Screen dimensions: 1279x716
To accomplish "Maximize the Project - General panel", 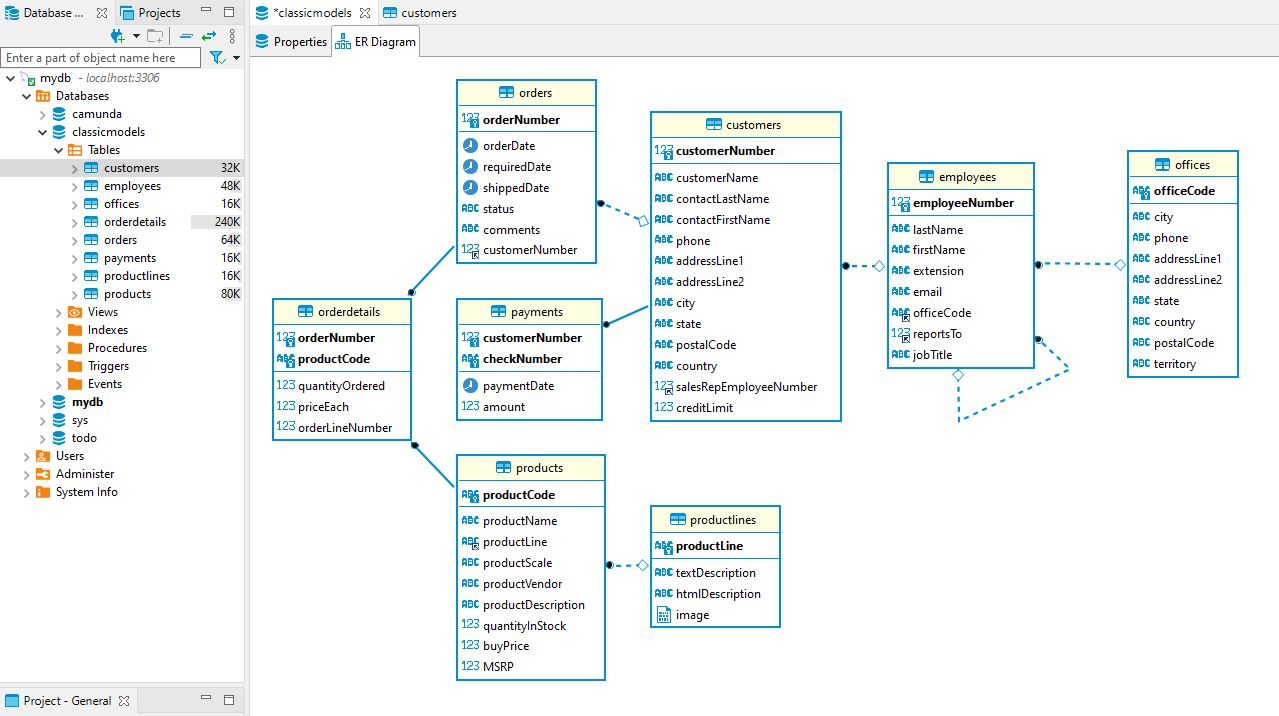I will pos(228,700).
